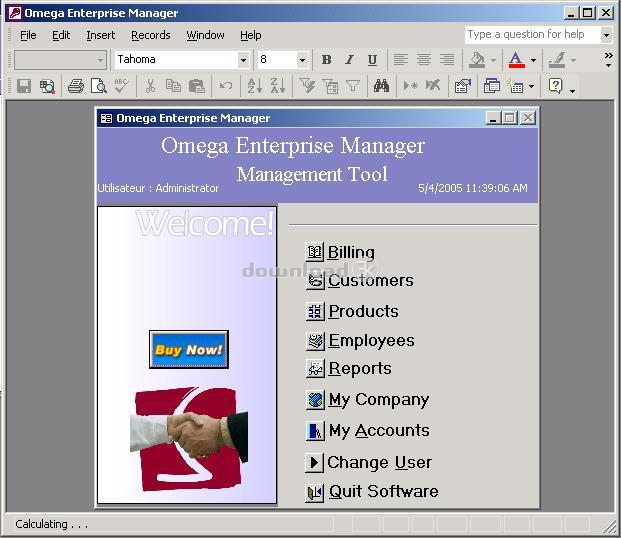Image resolution: width=621 pixels, height=538 pixels.
Task: Click the Buy Now! button
Action: click(x=189, y=349)
